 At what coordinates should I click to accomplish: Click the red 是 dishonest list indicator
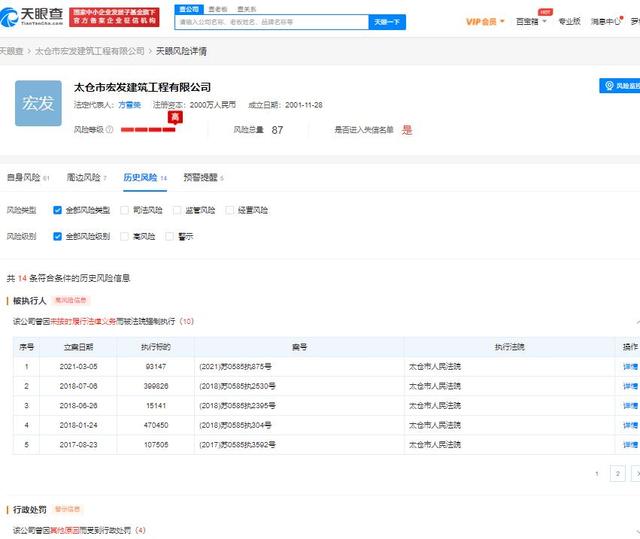point(407,130)
